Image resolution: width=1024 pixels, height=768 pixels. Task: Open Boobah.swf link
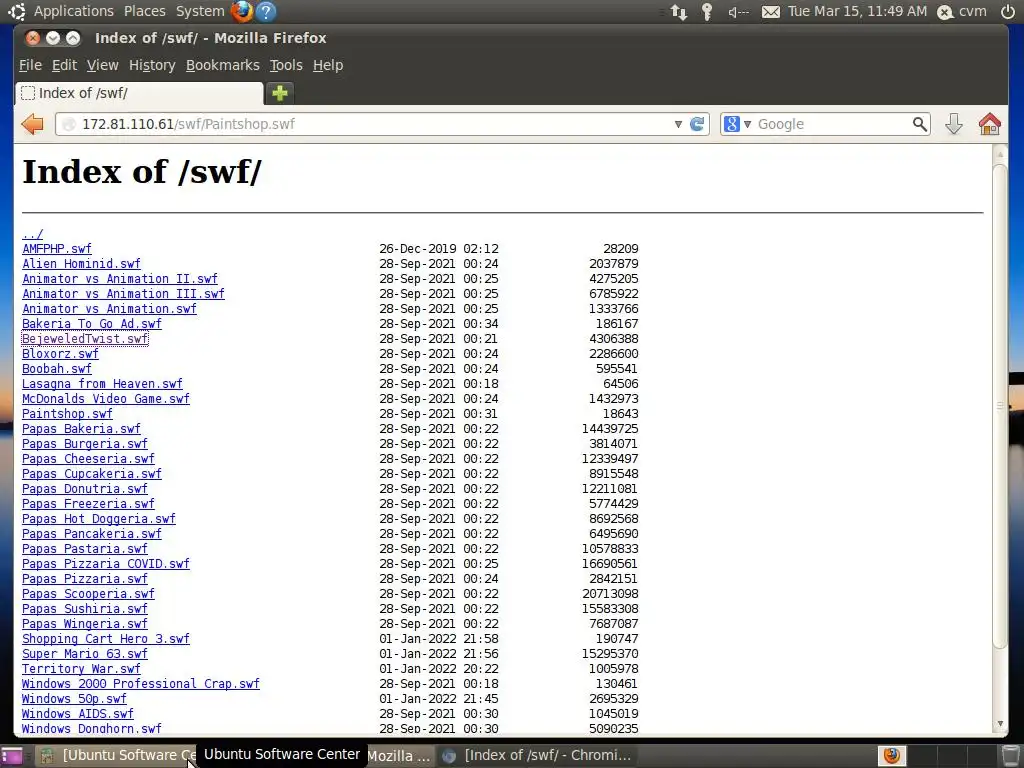pyautogui.click(x=57, y=369)
